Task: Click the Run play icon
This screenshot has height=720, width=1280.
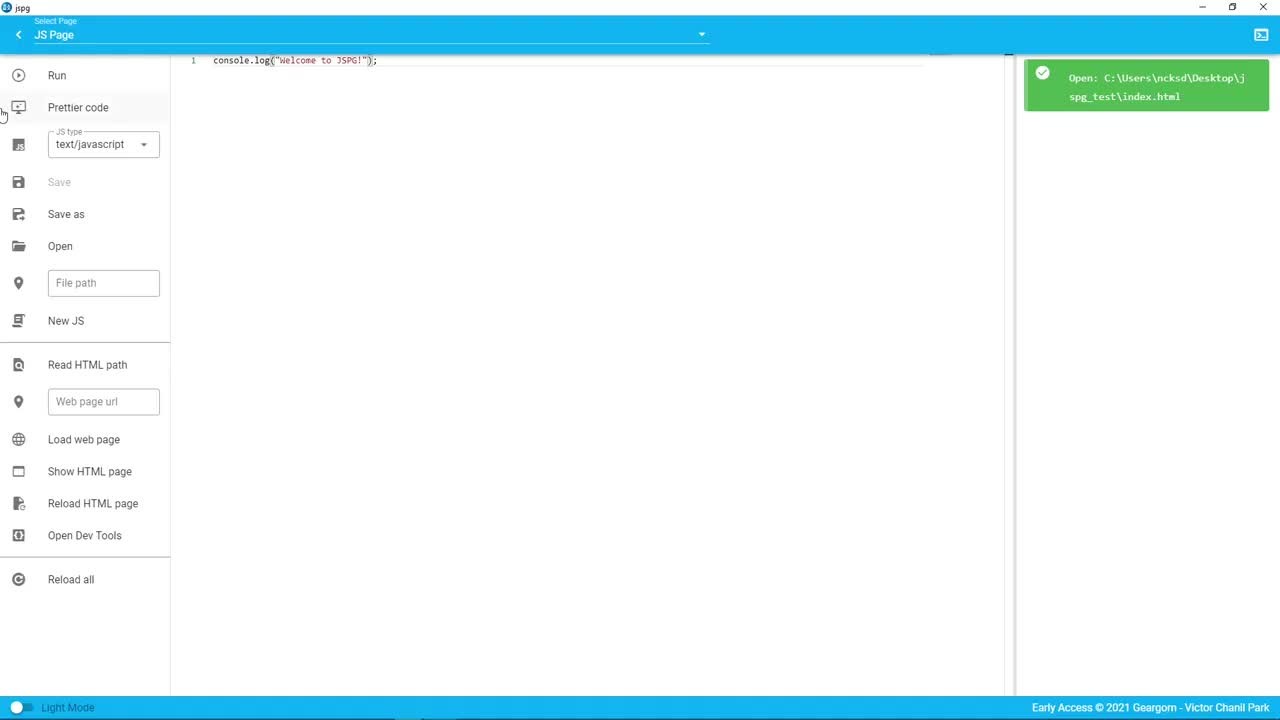Action: point(18,76)
